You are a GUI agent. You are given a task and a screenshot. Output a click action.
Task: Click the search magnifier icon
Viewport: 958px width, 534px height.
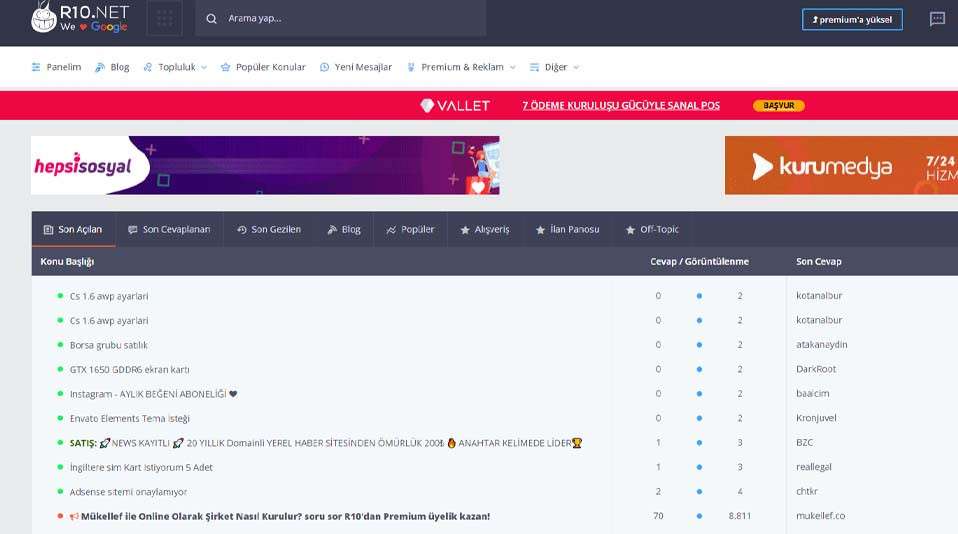click(x=212, y=18)
